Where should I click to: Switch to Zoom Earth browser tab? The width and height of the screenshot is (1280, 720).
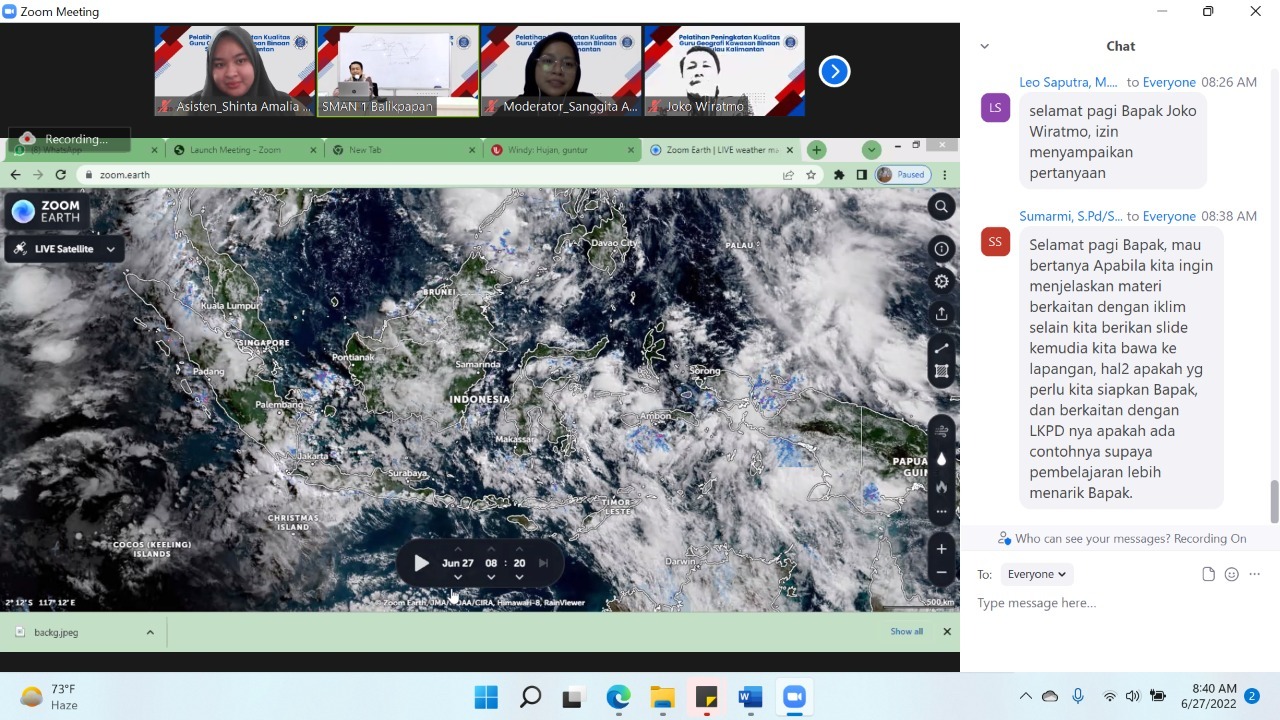coord(720,150)
